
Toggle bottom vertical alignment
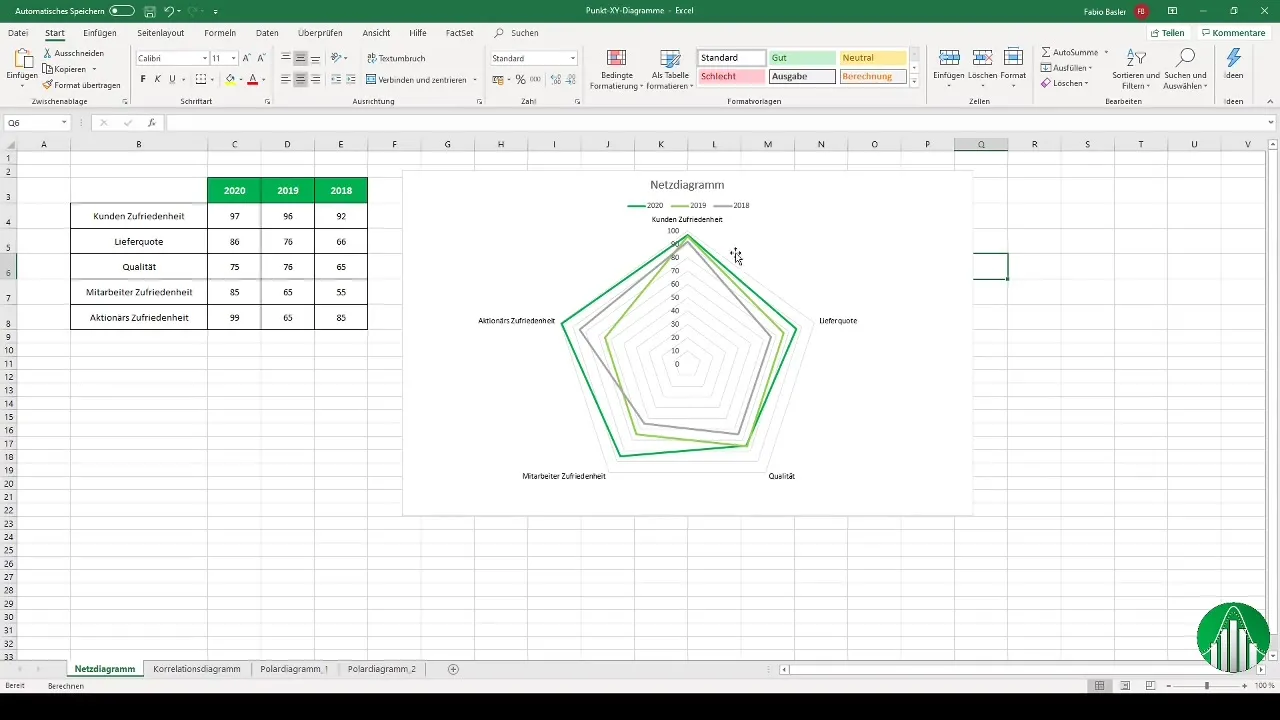click(315, 58)
